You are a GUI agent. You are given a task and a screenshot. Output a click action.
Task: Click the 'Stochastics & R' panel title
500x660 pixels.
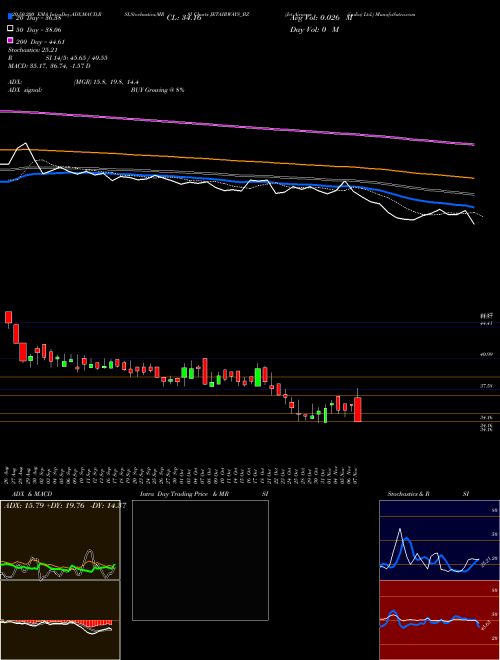409,494
